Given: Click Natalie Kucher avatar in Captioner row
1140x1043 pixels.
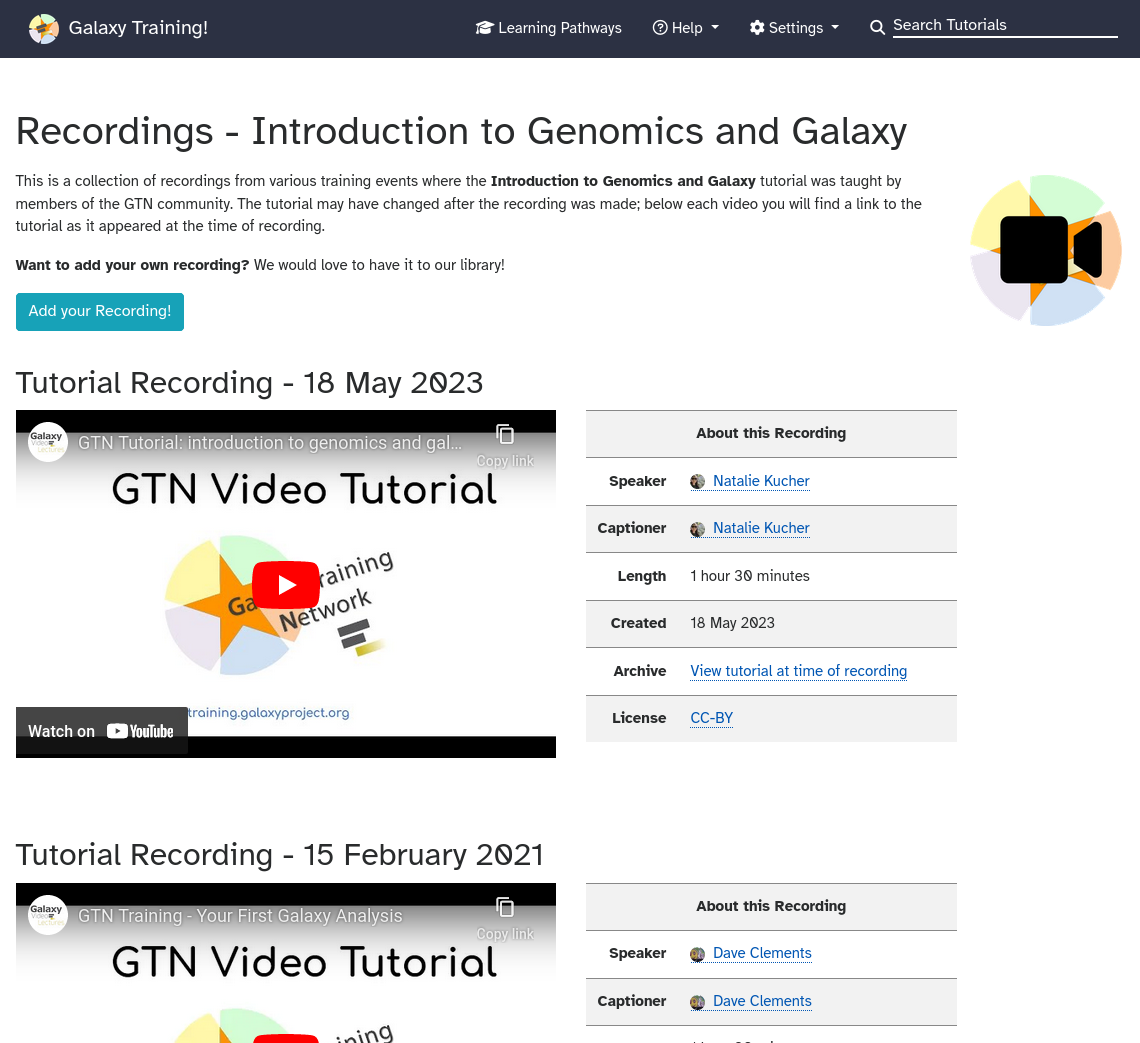Looking at the screenshot, I should (697, 529).
